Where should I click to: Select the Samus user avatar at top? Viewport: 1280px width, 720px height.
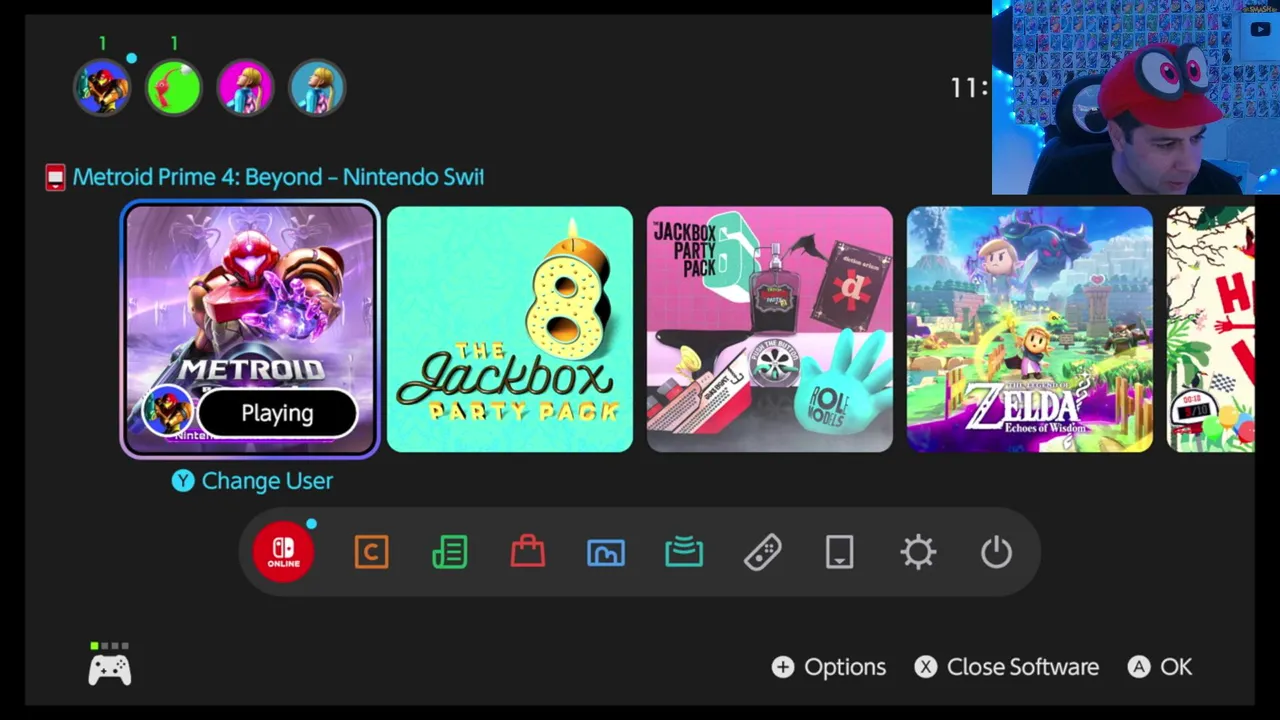[x=103, y=88]
